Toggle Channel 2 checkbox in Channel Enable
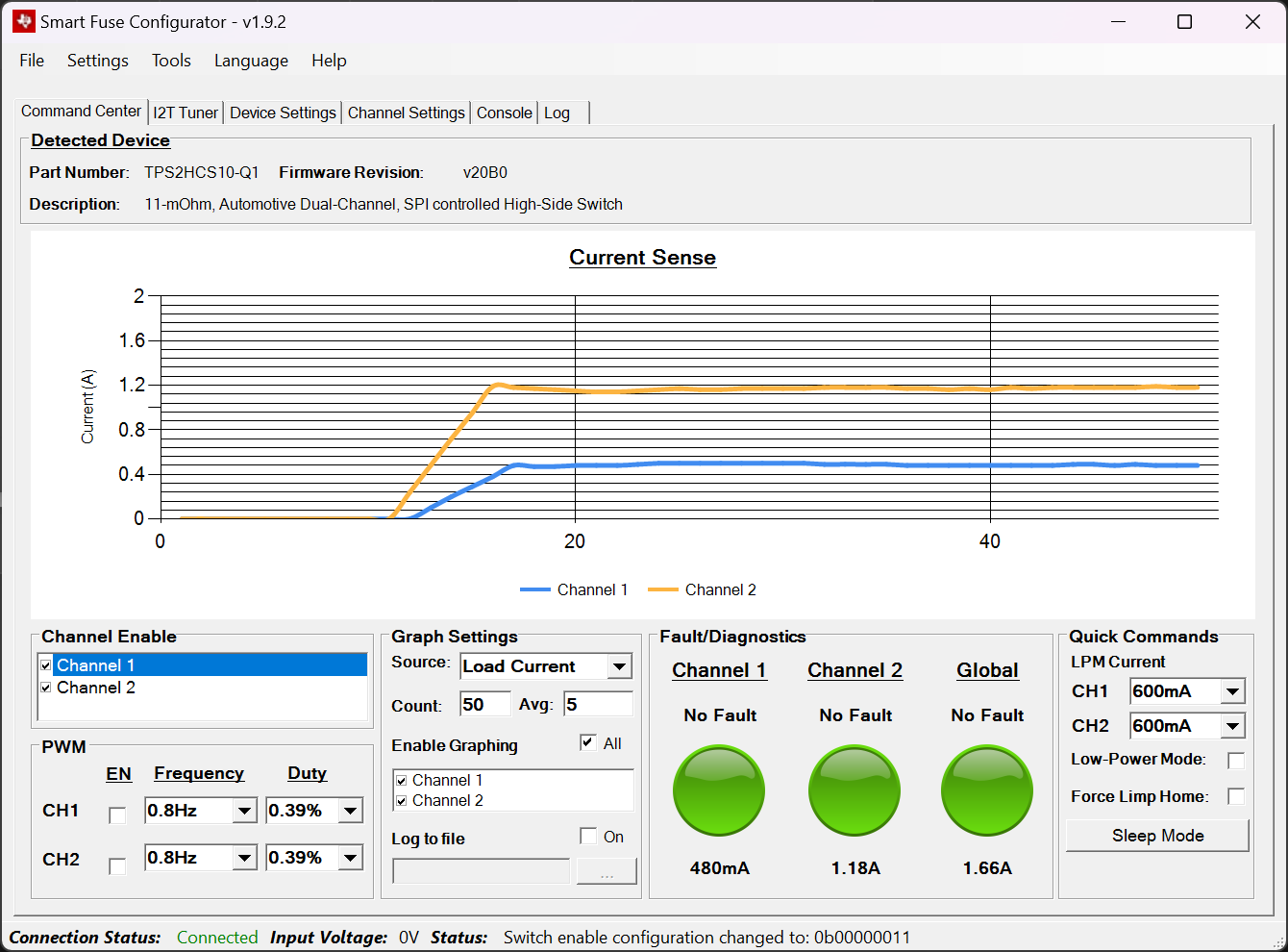 [46, 688]
